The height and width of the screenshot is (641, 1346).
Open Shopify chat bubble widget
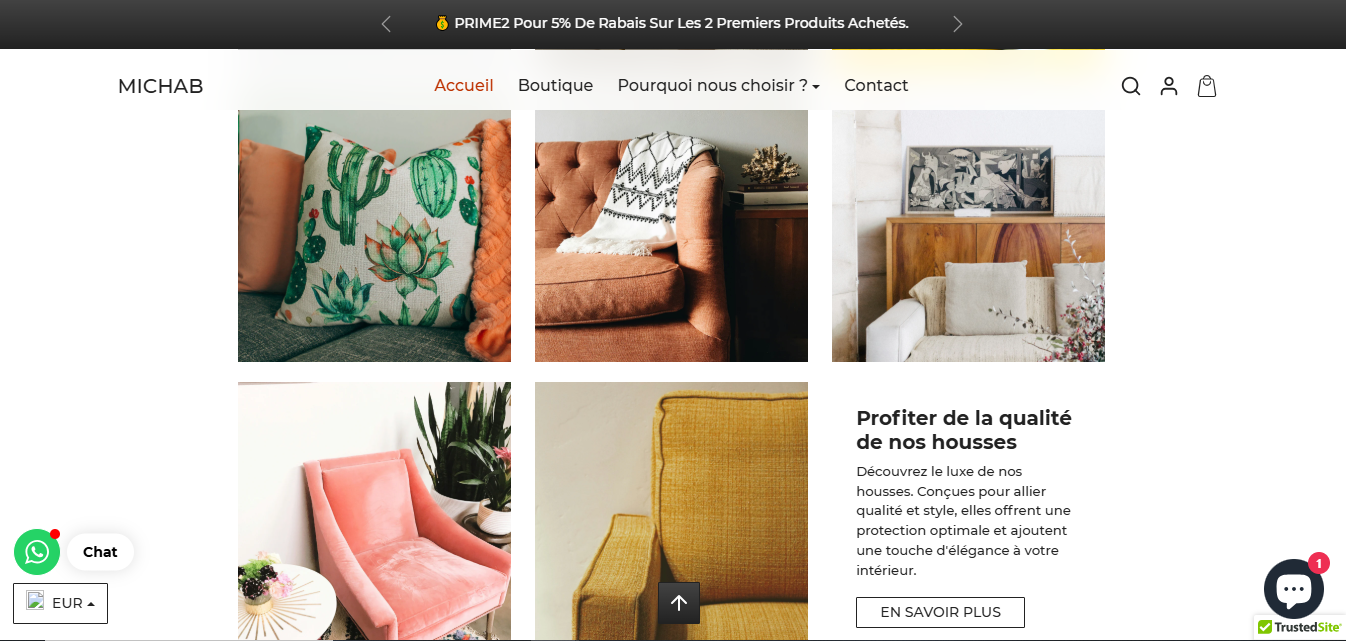[1294, 588]
